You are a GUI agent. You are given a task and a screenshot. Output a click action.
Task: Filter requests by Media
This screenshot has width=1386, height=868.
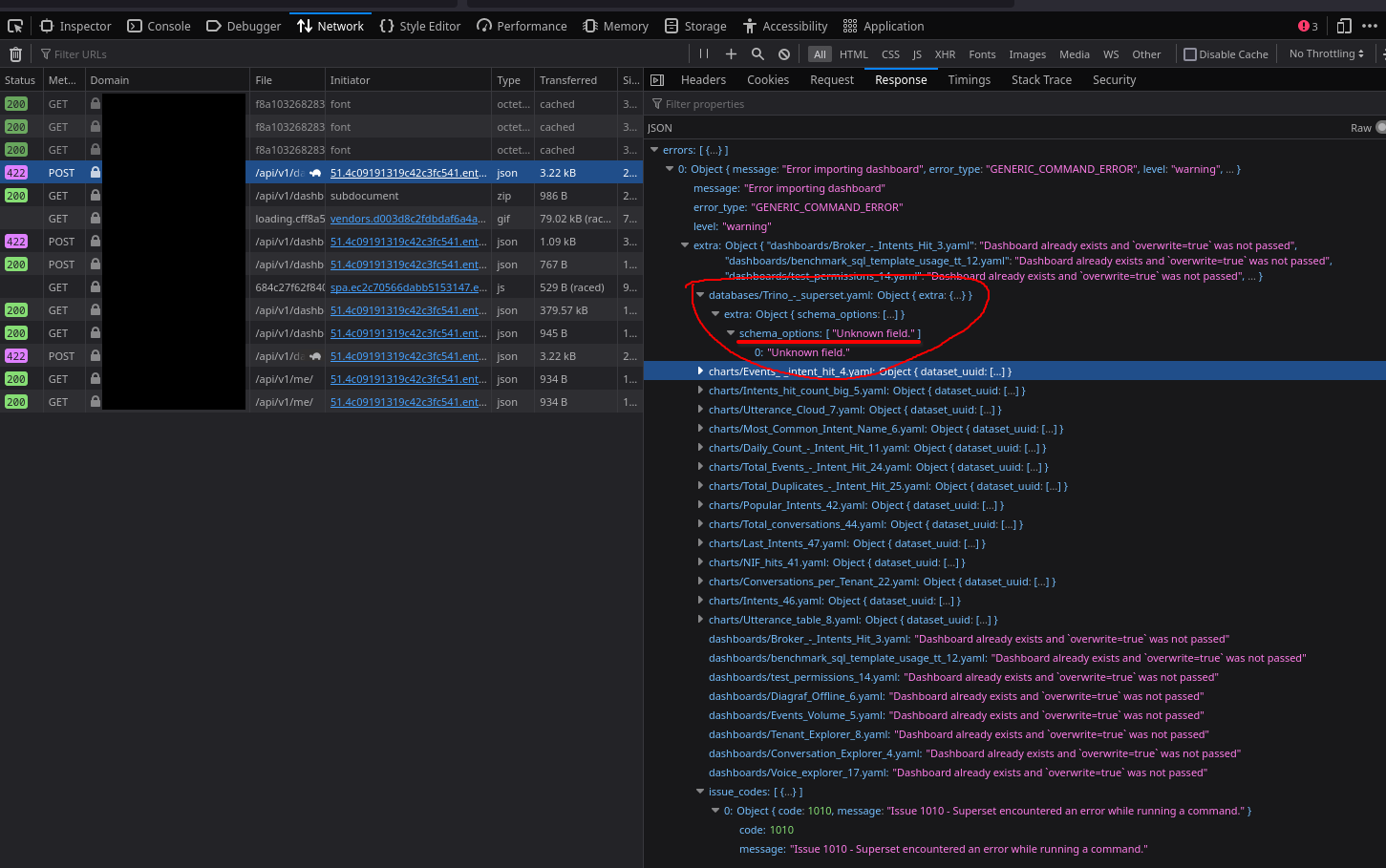[x=1075, y=54]
